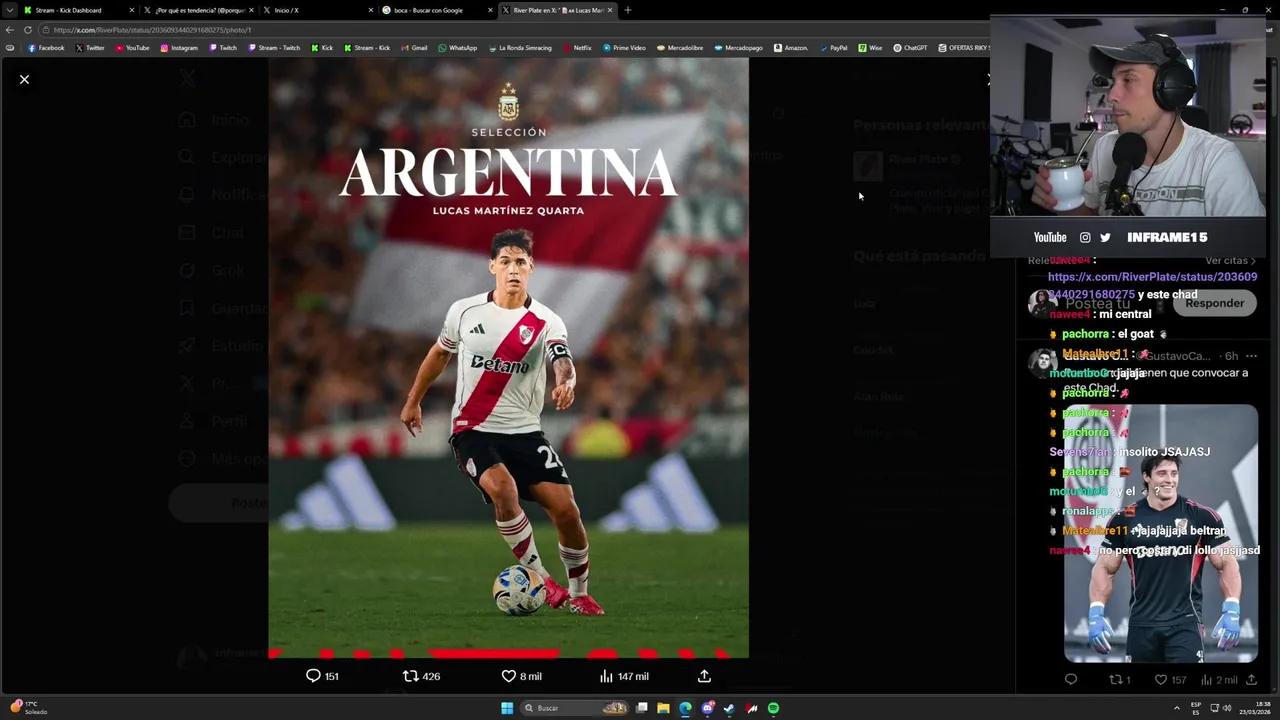
Task: Open the WhatsApp bookmark
Action: (458, 48)
